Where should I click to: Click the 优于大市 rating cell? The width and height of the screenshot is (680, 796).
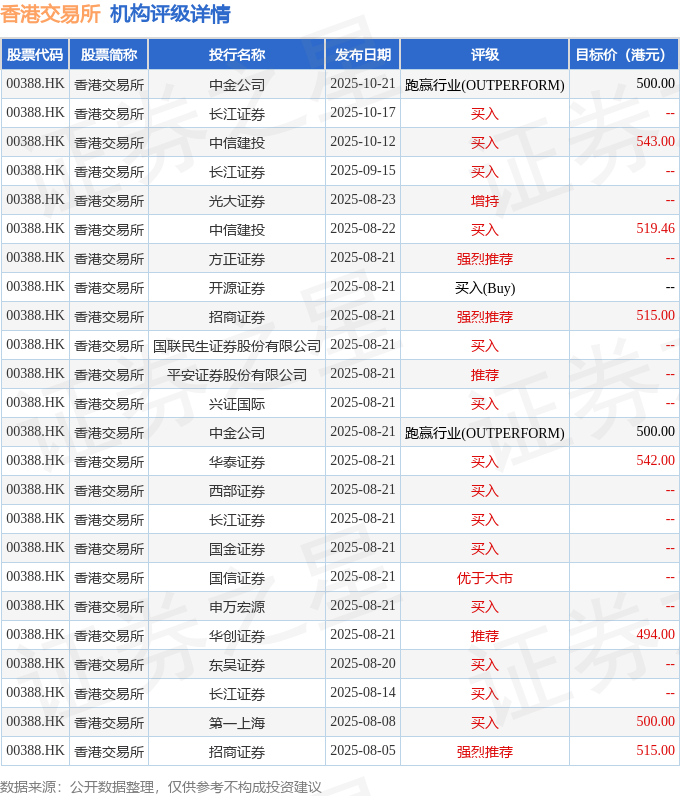485,577
